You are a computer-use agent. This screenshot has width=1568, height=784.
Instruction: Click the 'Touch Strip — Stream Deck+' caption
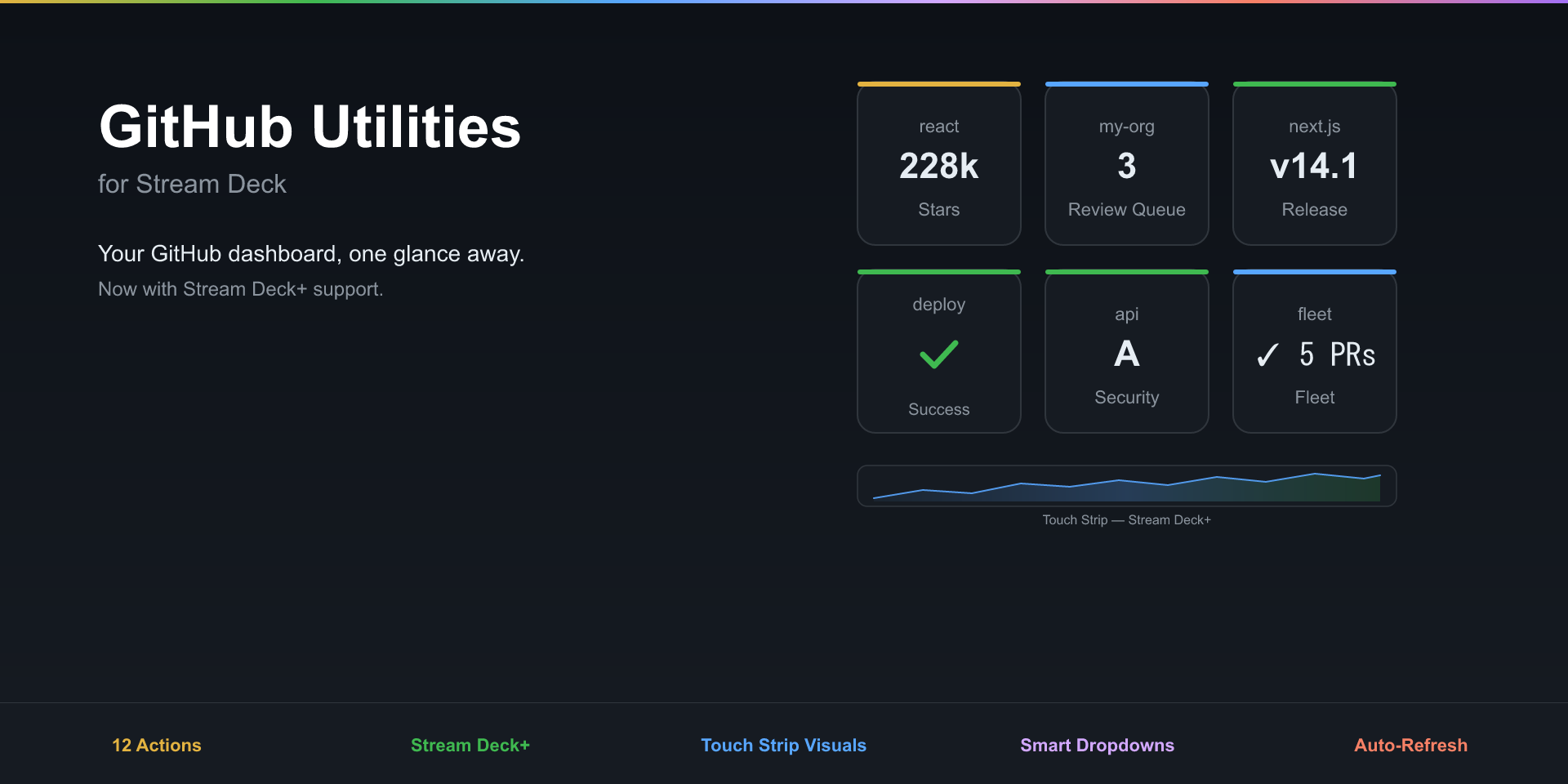tap(1127, 520)
